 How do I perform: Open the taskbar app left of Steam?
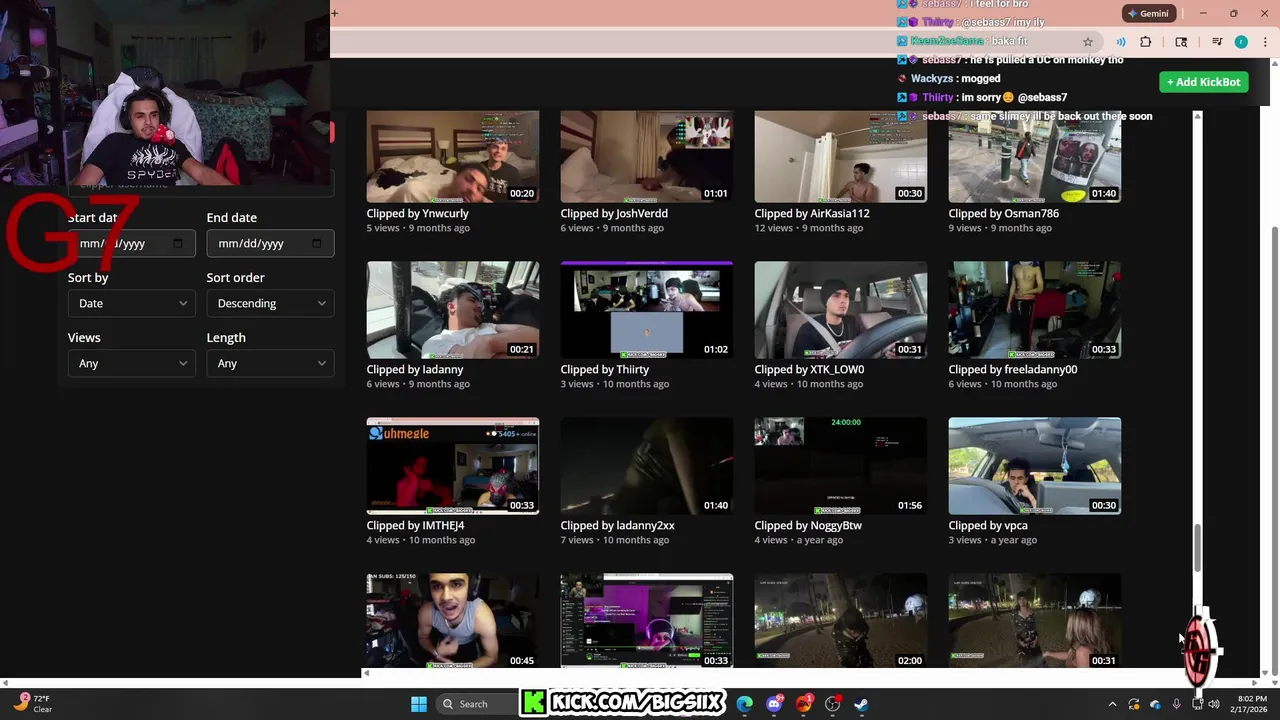[x=832, y=704]
